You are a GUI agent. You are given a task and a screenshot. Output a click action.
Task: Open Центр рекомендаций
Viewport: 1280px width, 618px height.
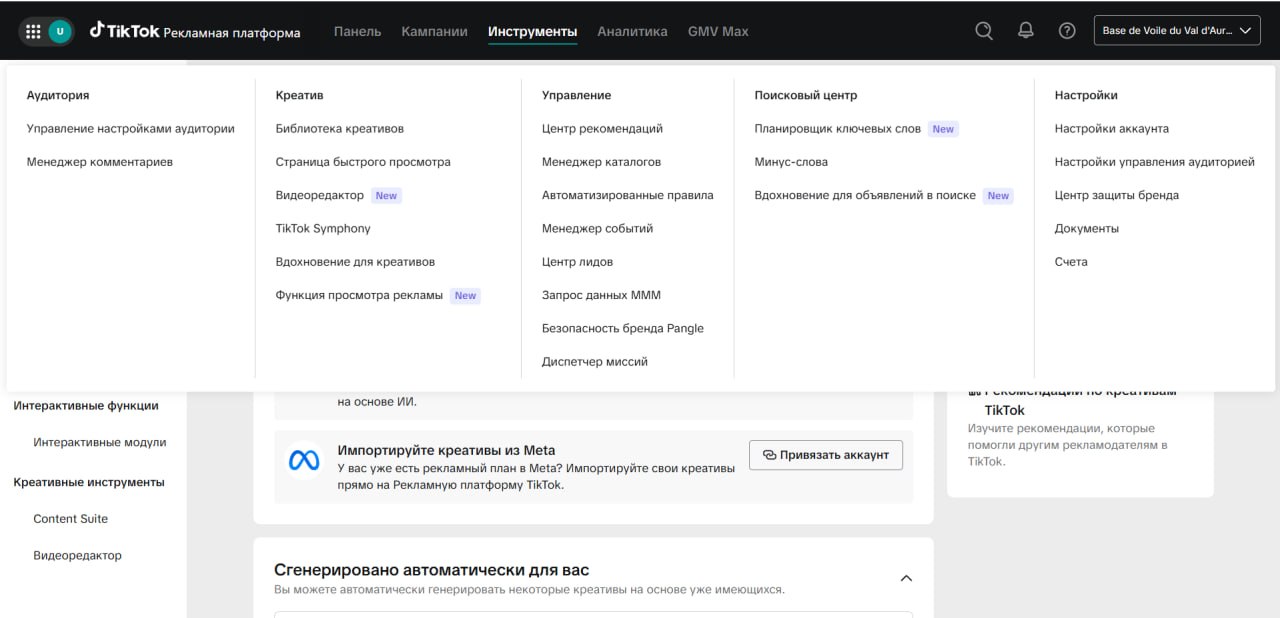(x=602, y=128)
